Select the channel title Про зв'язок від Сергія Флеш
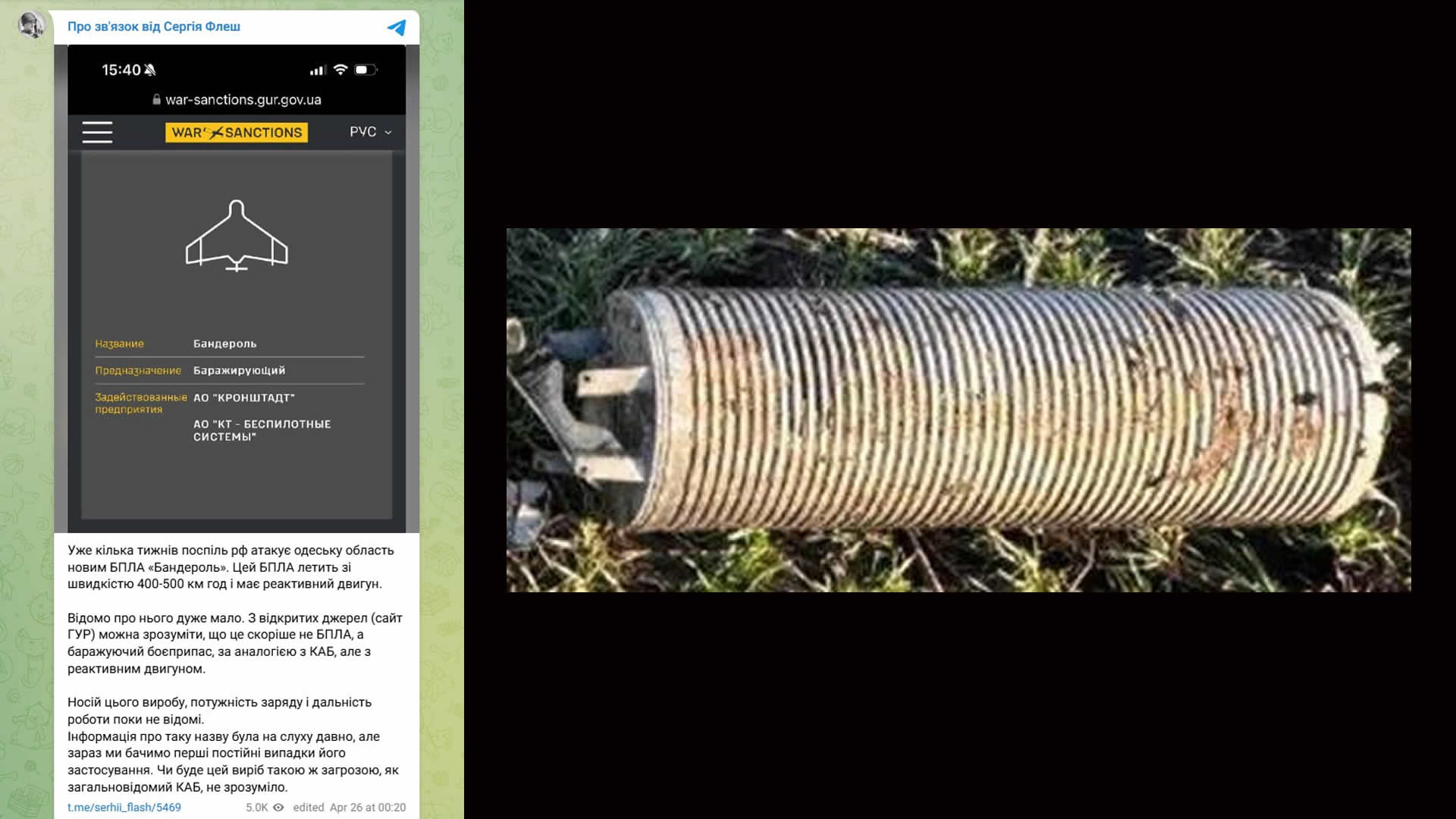 point(154,26)
